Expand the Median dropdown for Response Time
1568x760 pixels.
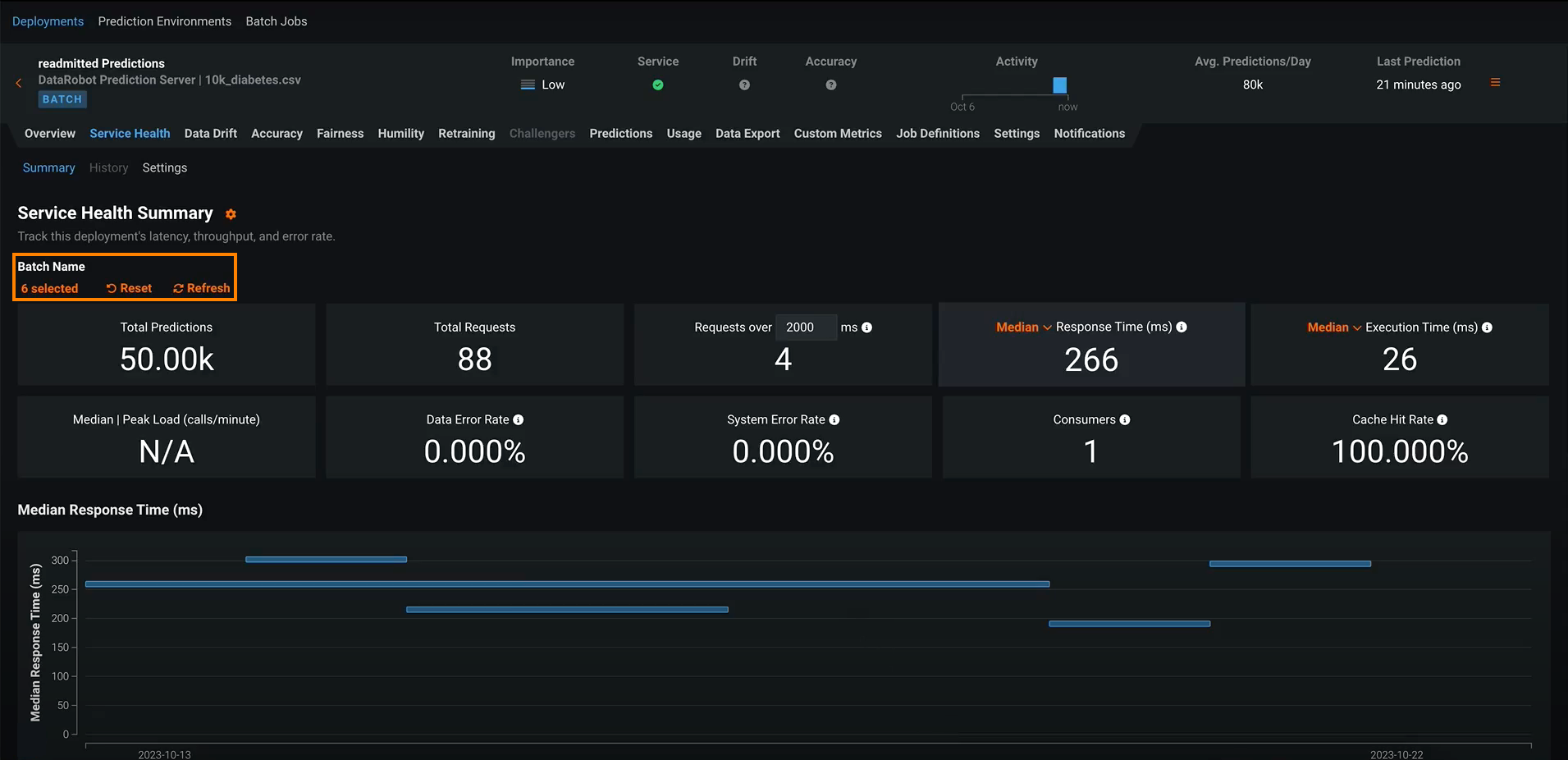coord(1023,327)
